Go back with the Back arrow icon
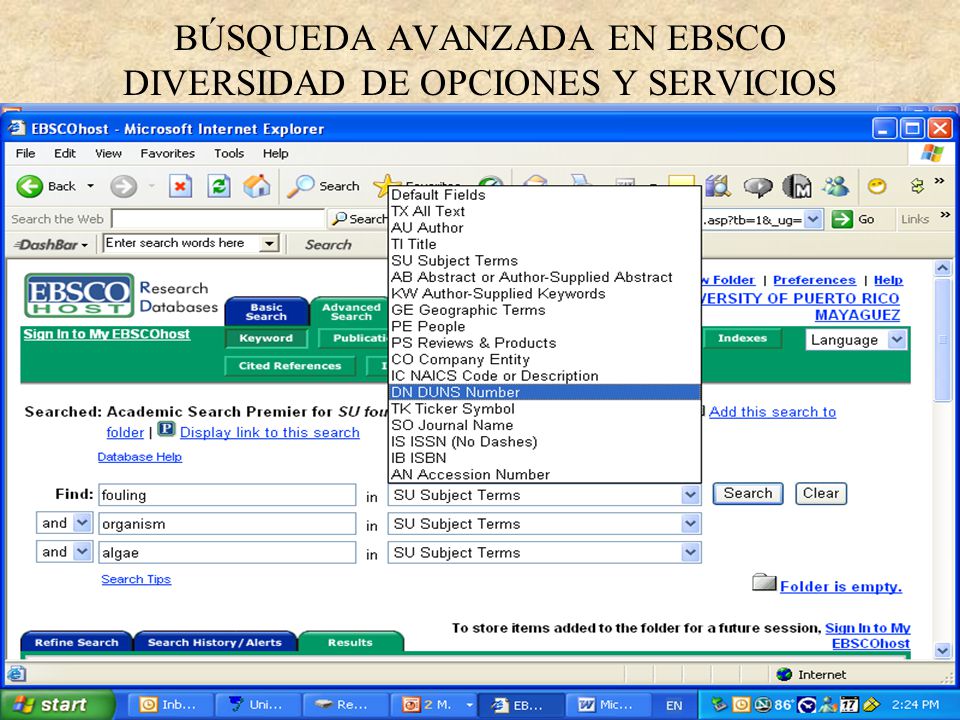Screen dimensions: 960x720 pos(29,186)
